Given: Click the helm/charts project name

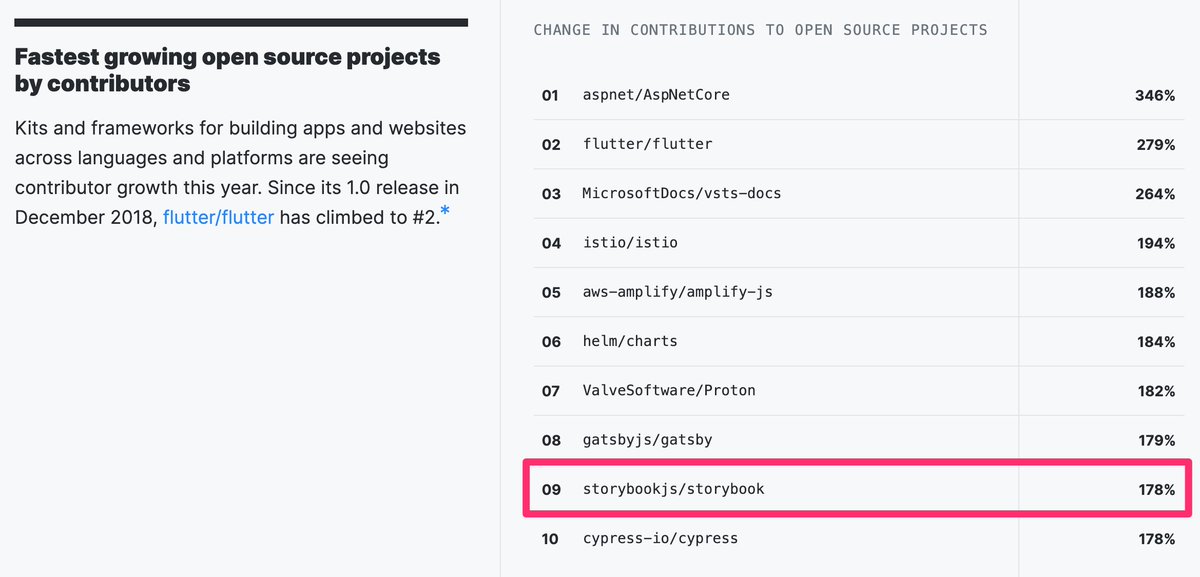Looking at the screenshot, I should coord(630,341).
